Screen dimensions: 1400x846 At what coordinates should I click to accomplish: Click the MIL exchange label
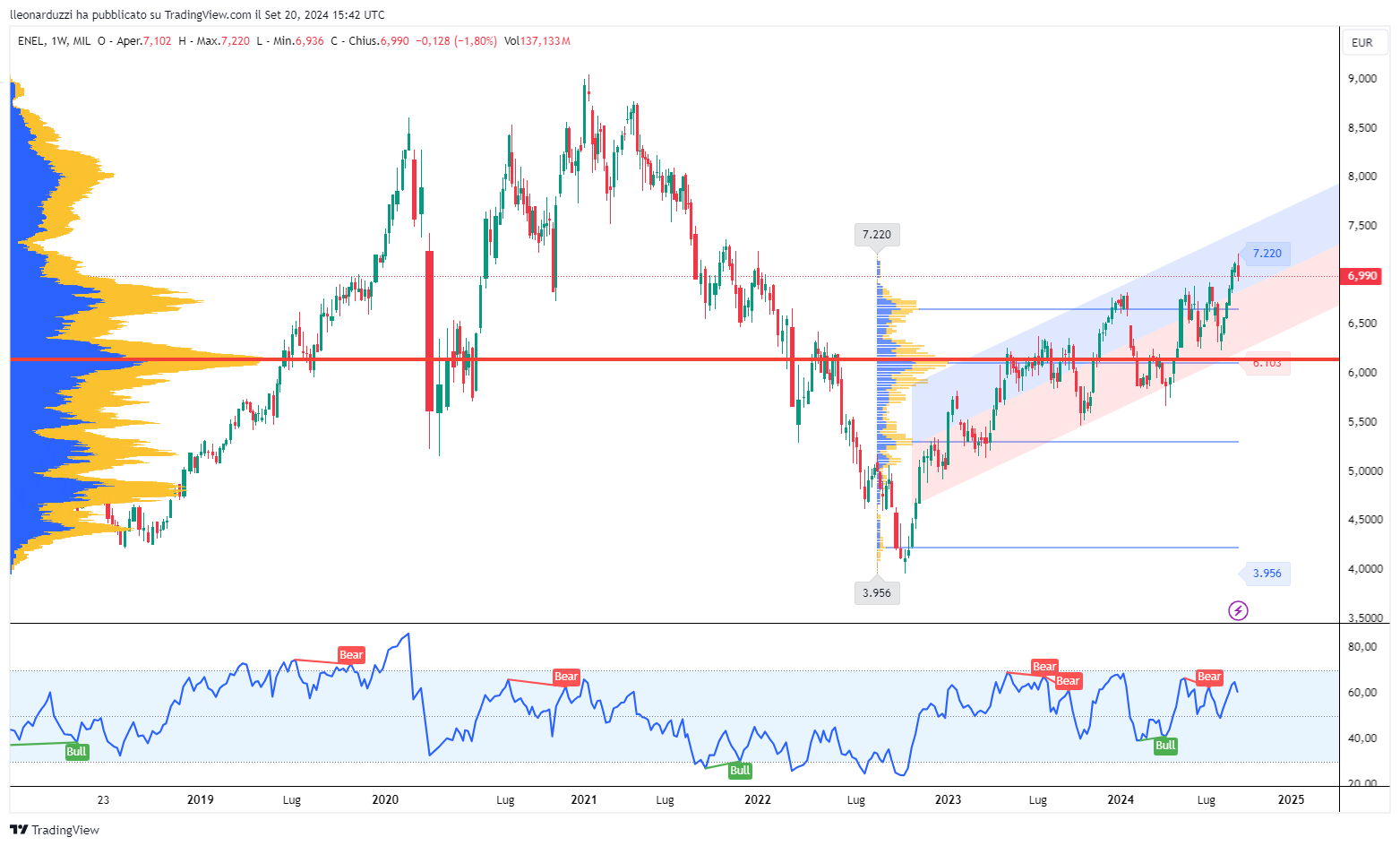point(82,41)
